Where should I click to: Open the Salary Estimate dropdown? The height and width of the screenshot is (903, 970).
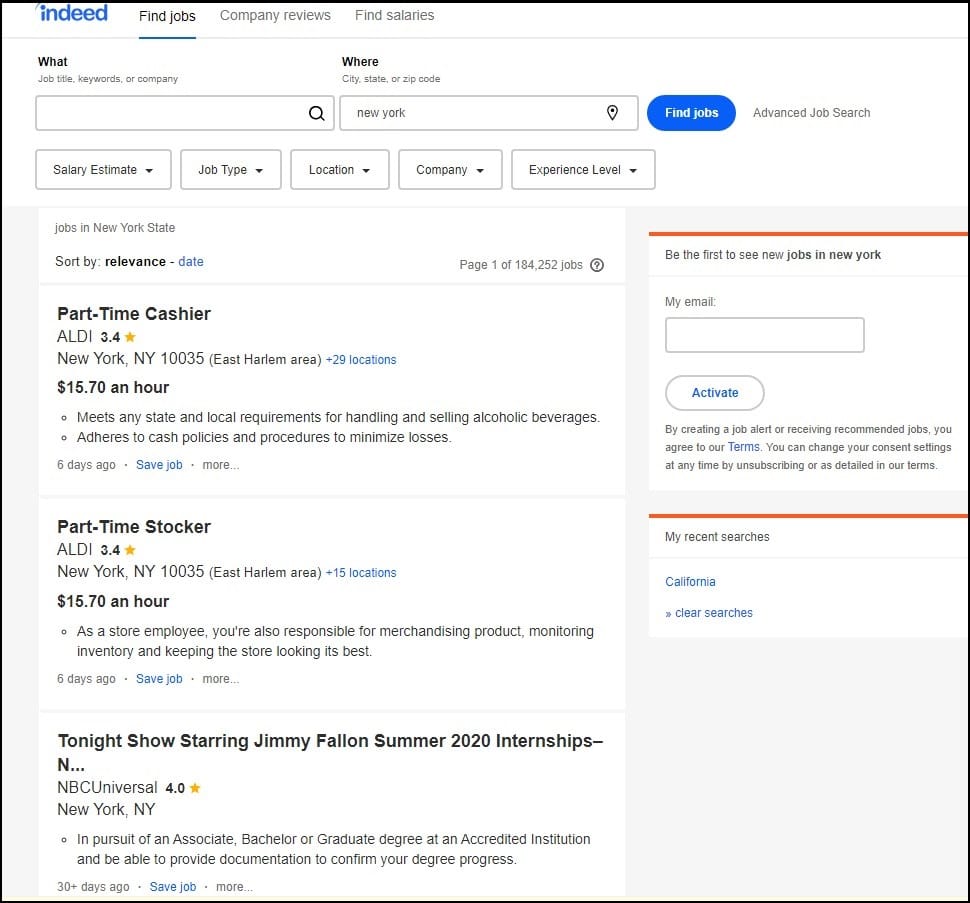point(103,169)
